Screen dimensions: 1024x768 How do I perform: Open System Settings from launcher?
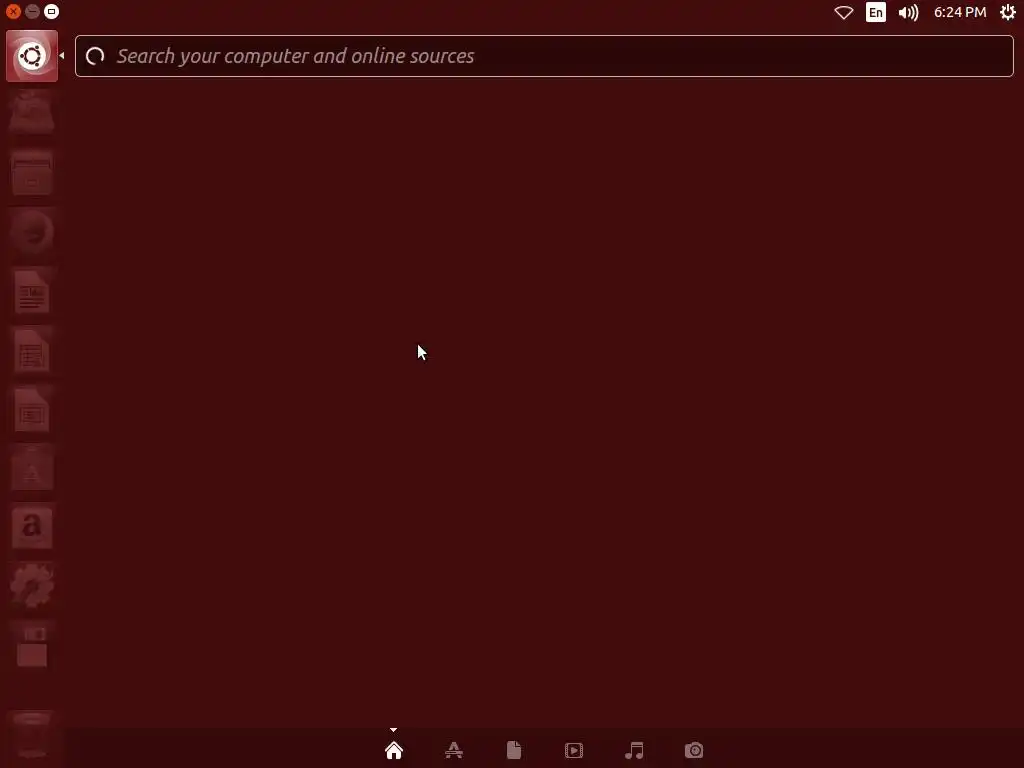(32, 586)
